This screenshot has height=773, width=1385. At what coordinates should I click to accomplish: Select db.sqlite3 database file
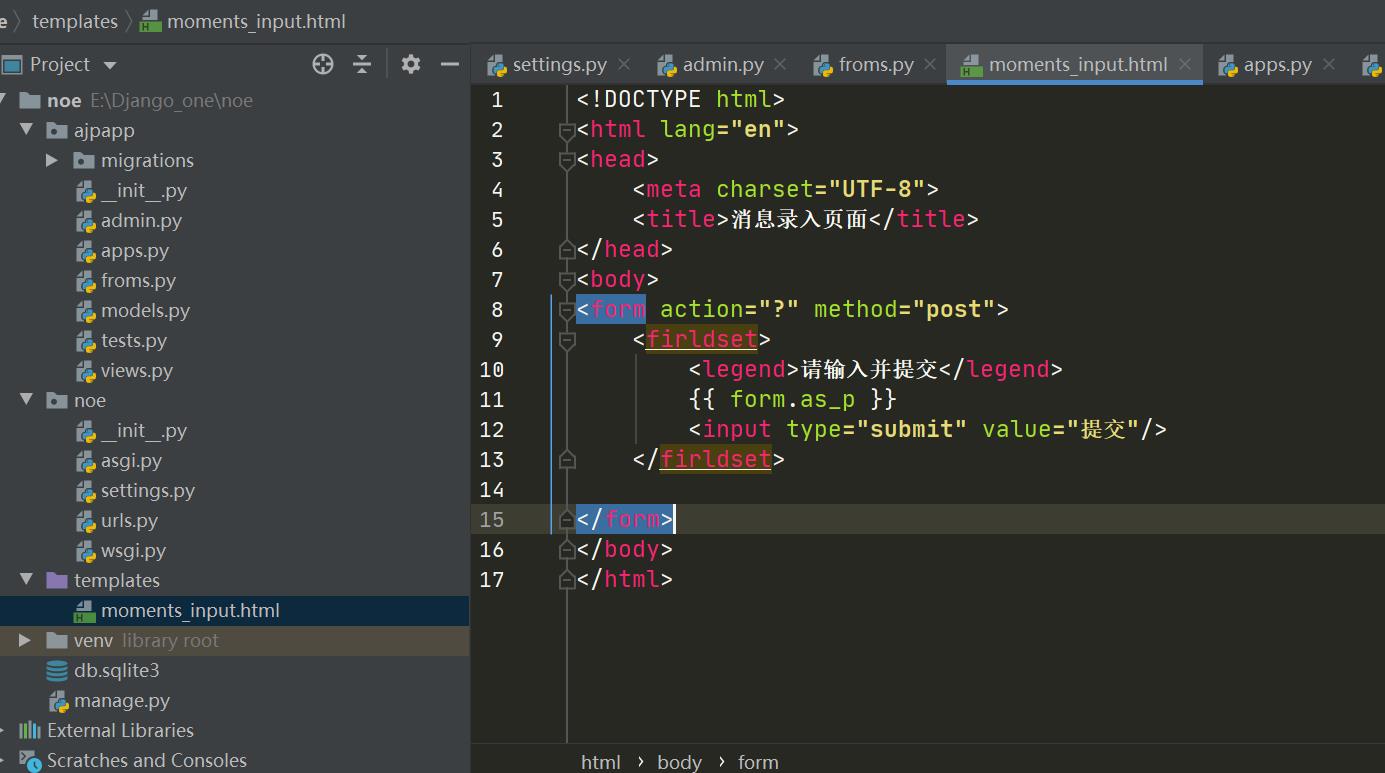116,670
